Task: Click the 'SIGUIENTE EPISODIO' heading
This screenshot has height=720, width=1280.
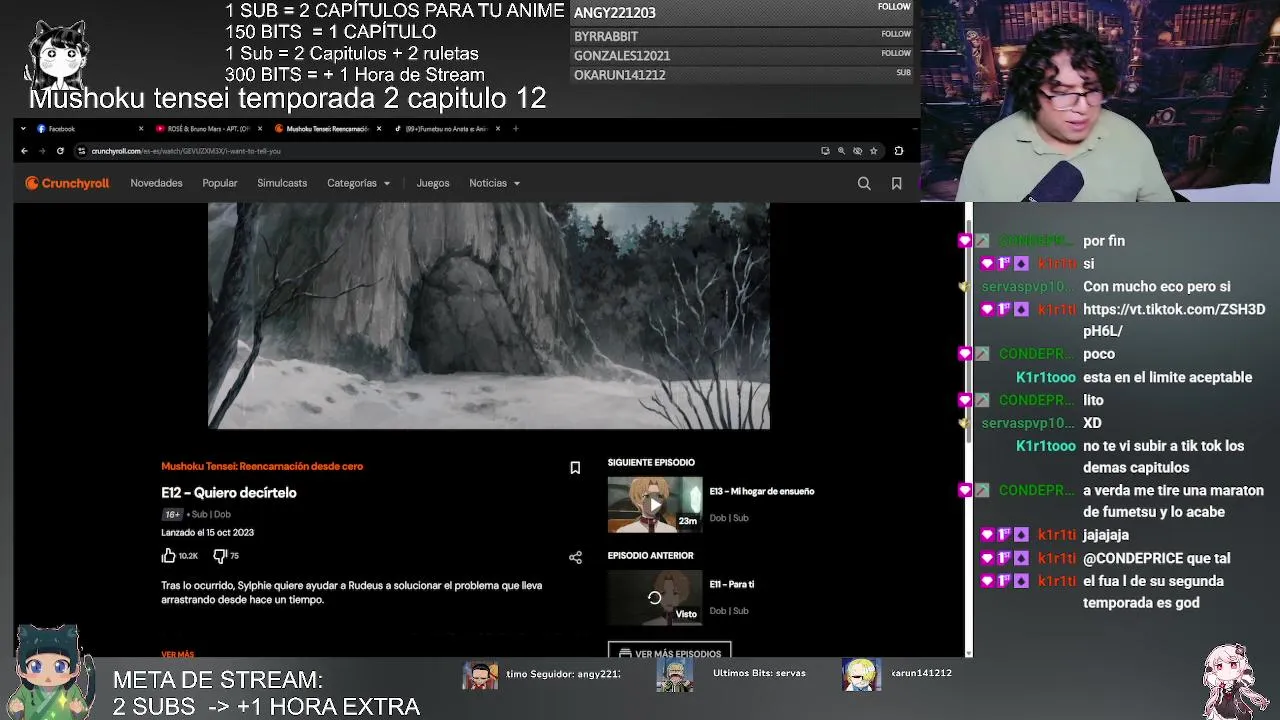Action: [651, 463]
